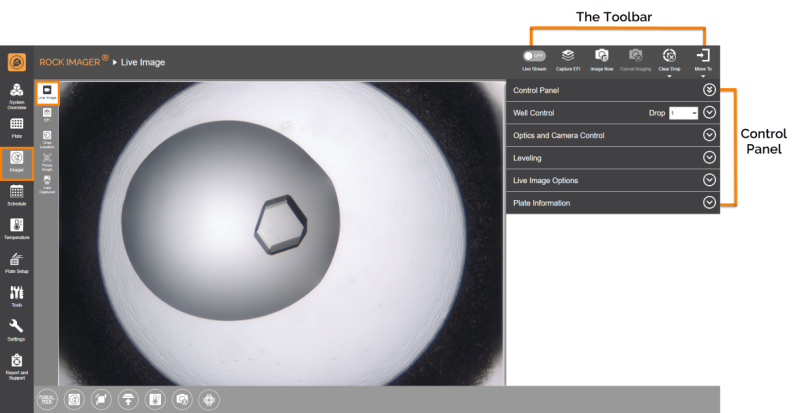The width and height of the screenshot is (800, 413).
Task: Click the Capture EFI toolbar icon
Action: point(567,57)
